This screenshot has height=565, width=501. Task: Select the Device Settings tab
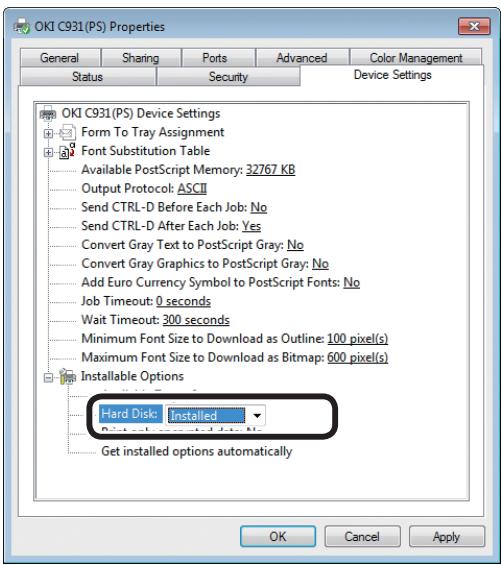[393, 75]
